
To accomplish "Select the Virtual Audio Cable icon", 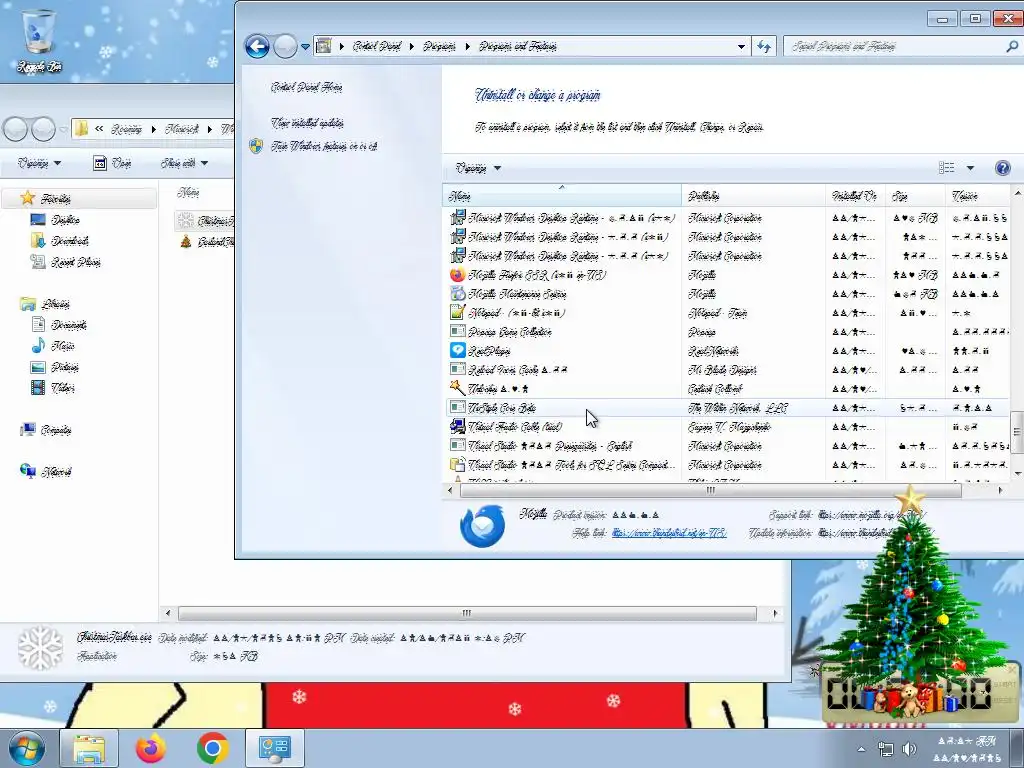I will click(x=458, y=426).
